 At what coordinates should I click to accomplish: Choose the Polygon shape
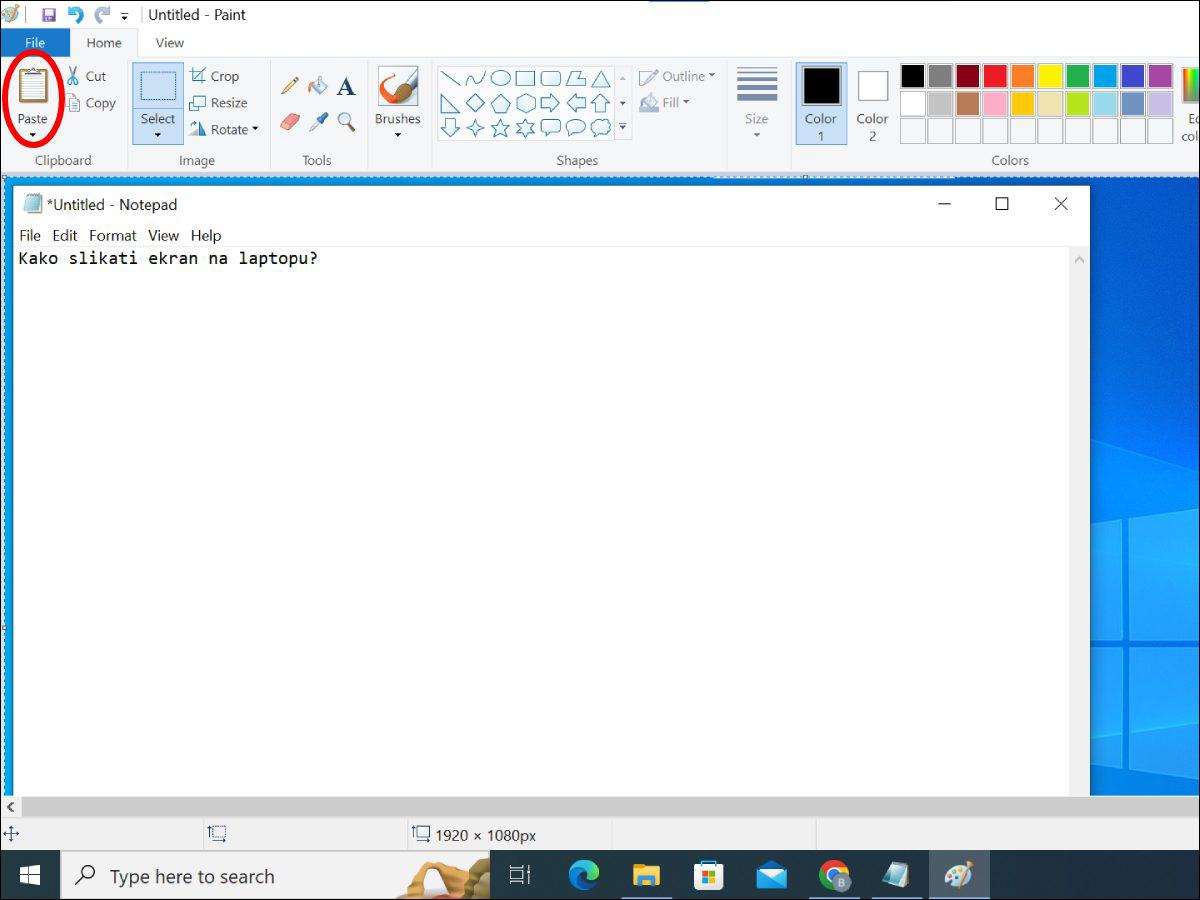click(575, 78)
